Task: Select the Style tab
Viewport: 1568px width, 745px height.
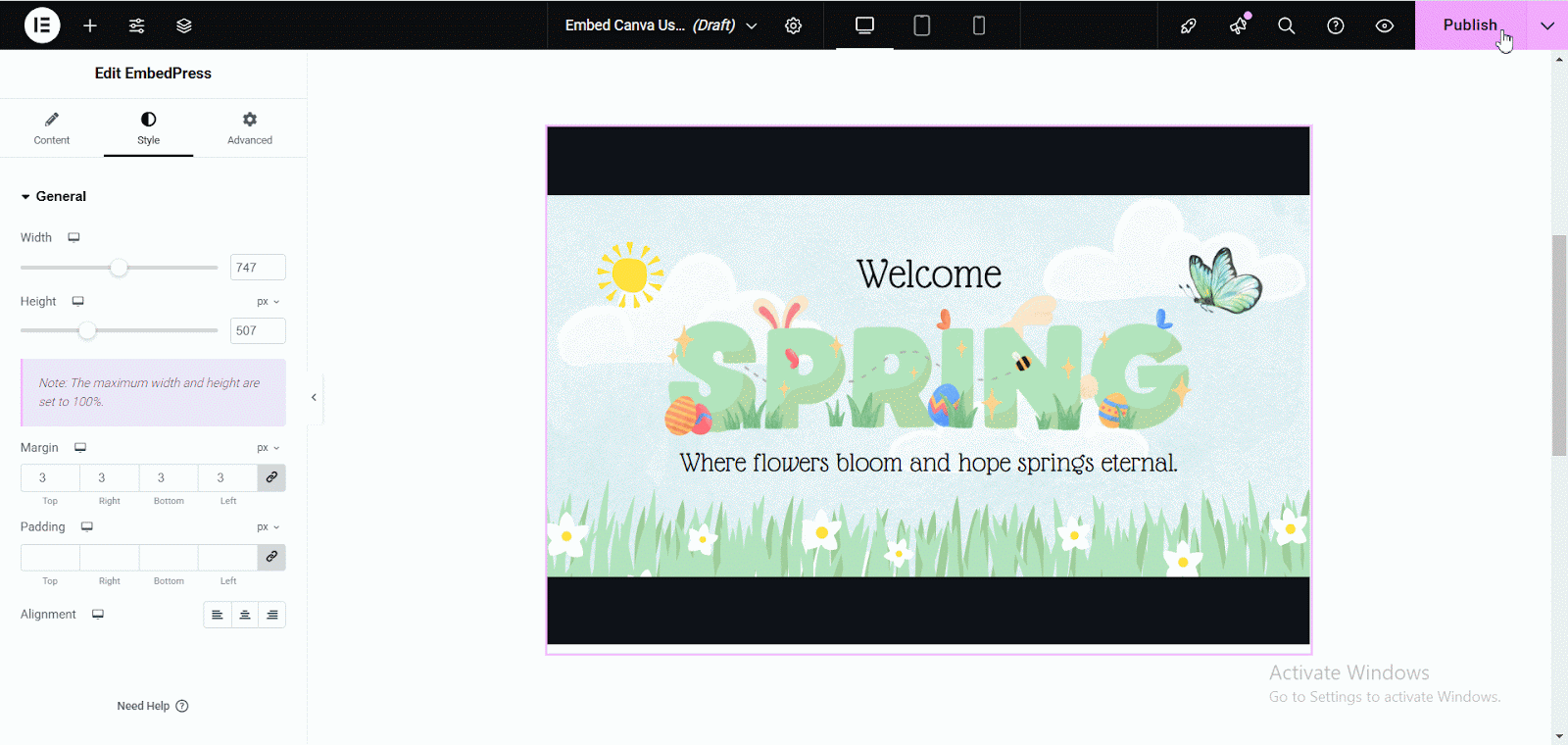Action: [x=149, y=128]
